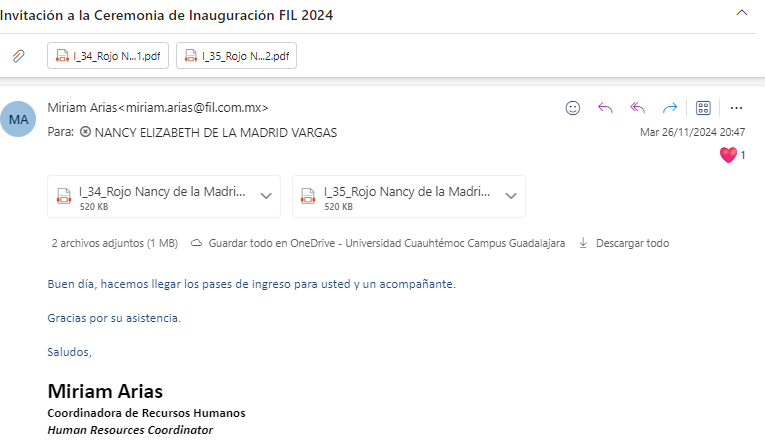Click Guardar todo en OneDrive link
Viewport: 765px width, 441px height.
click(x=387, y=243)
